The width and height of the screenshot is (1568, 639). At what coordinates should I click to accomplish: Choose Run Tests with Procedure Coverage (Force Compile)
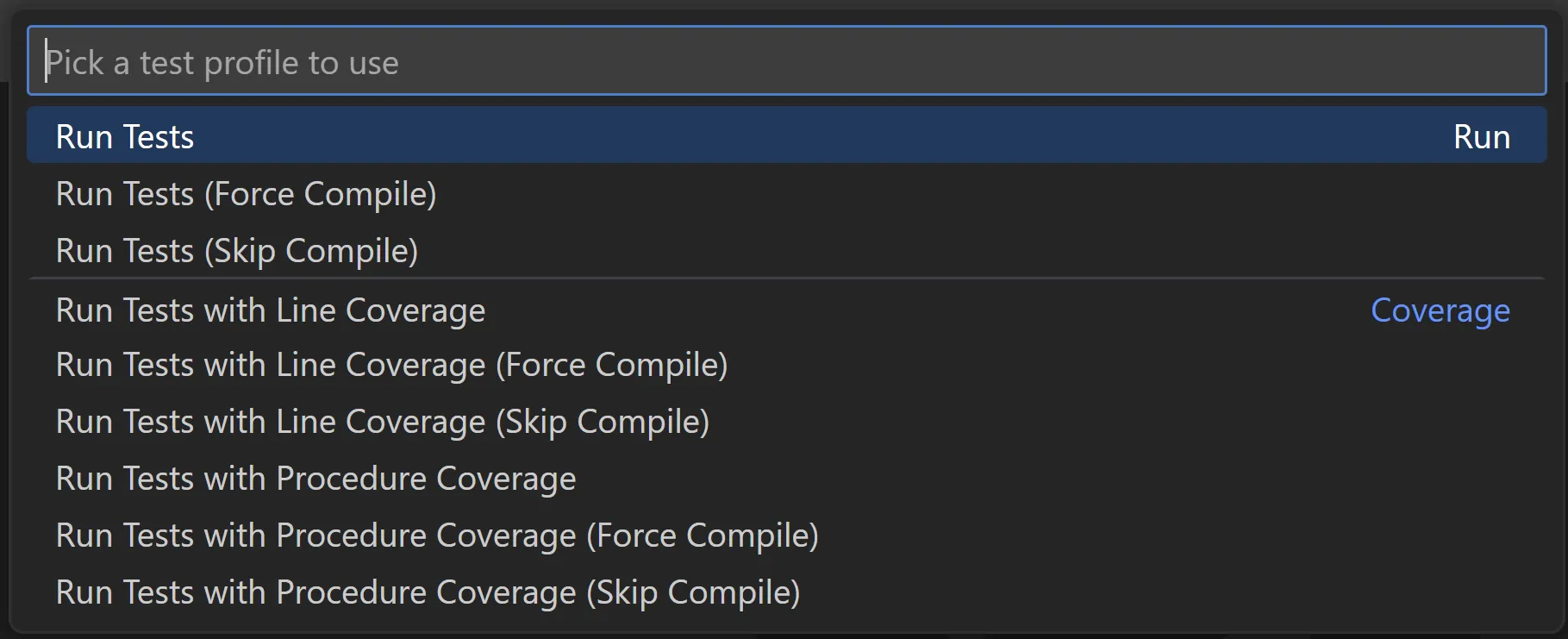437,536
